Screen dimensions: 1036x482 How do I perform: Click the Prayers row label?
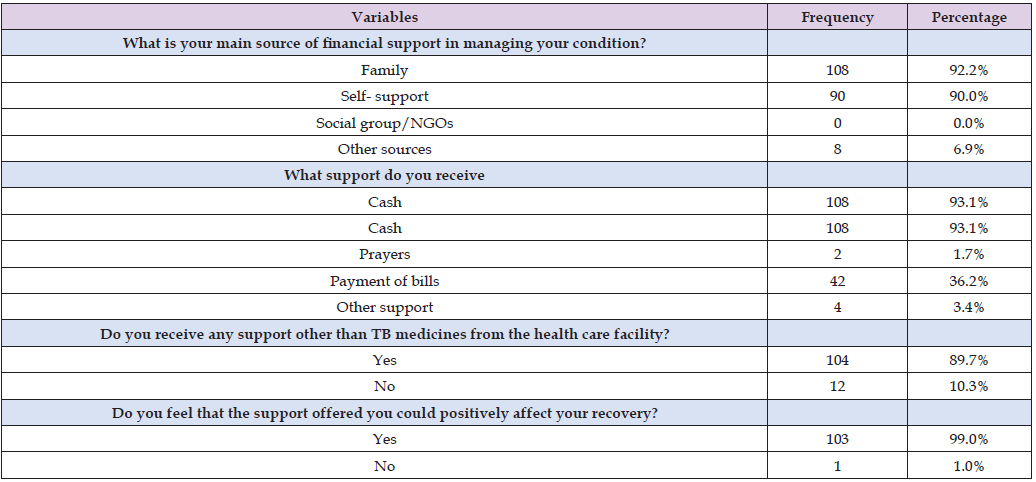click(x=384, y=254)
